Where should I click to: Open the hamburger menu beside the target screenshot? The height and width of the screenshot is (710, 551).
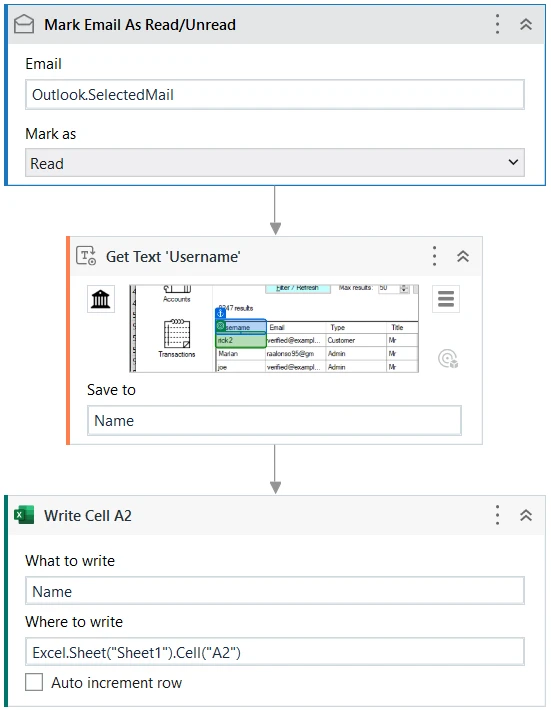point(446,299)
